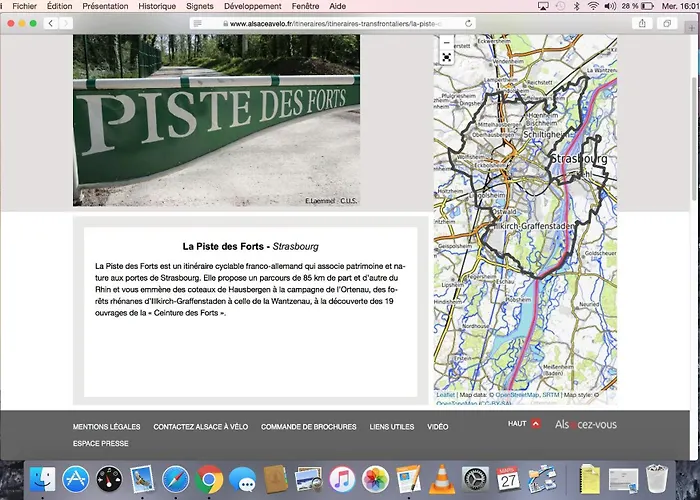The image size is (700, 500).
Task: Open the Trash in the Dock
Action: pos(656,479)
